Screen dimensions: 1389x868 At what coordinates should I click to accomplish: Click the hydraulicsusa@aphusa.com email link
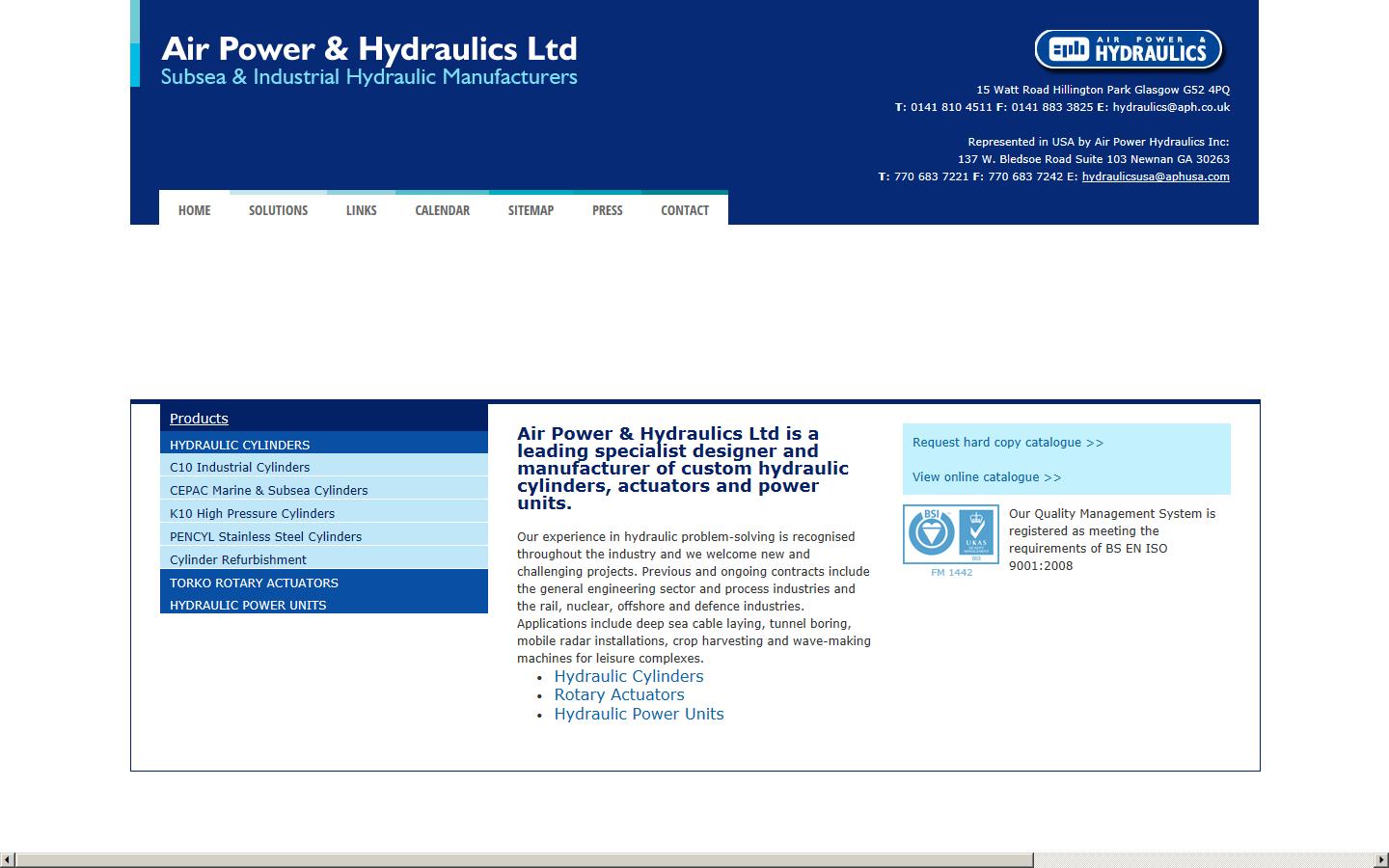(x=1156, y=176)
